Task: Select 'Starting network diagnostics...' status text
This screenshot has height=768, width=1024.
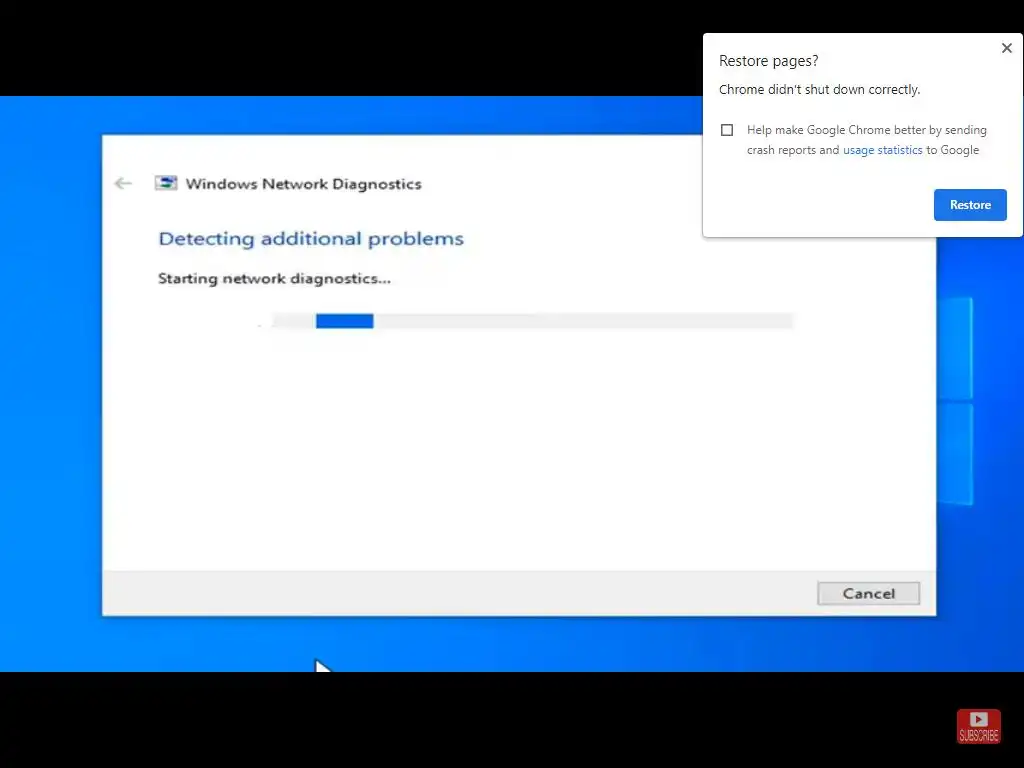Action: point(274,279)
